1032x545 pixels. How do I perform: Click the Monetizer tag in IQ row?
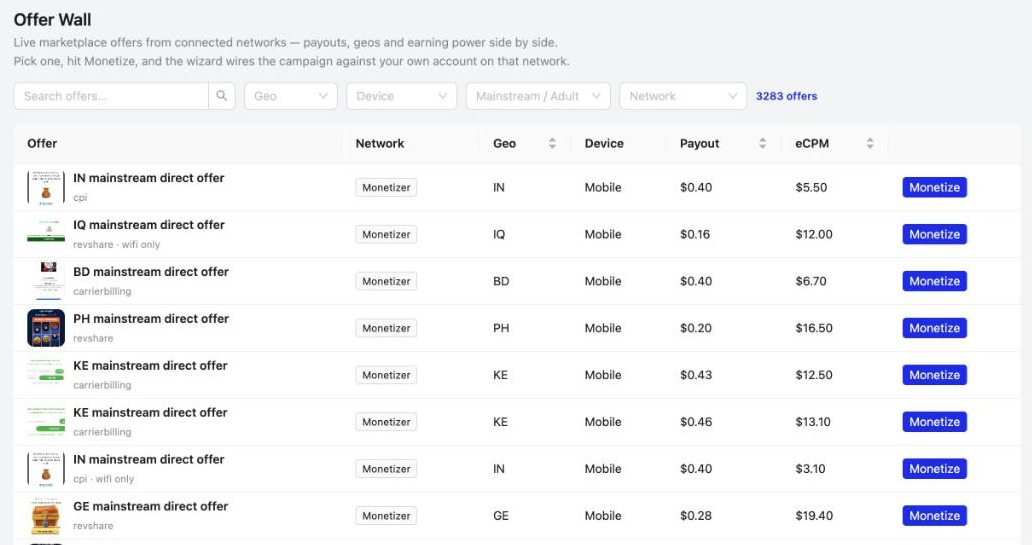pyautogui.click(x=386, y=234)
